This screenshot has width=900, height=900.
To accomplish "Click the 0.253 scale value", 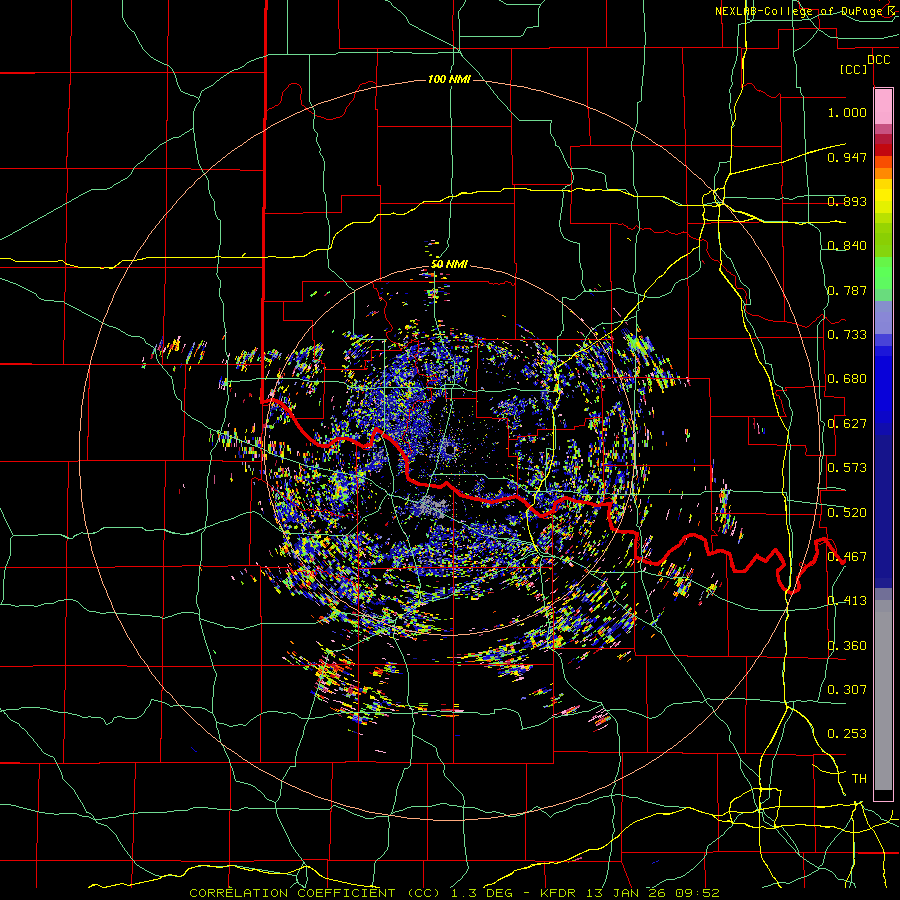I will click(x=847, y=734).
